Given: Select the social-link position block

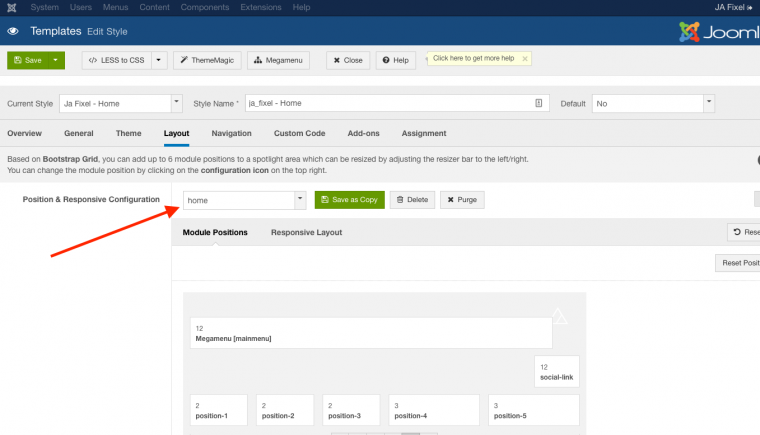Looking at the screenshot, I should (556, 371).
